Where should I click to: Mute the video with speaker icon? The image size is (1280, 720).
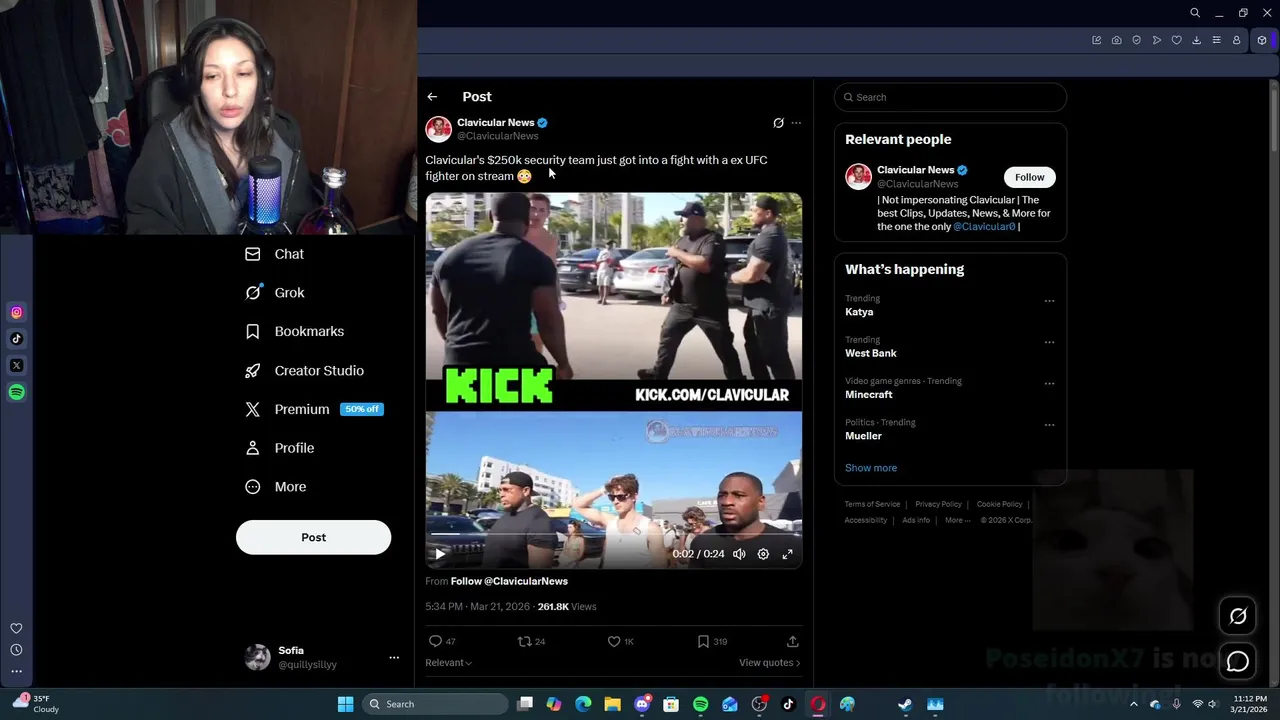click(739, 554)
